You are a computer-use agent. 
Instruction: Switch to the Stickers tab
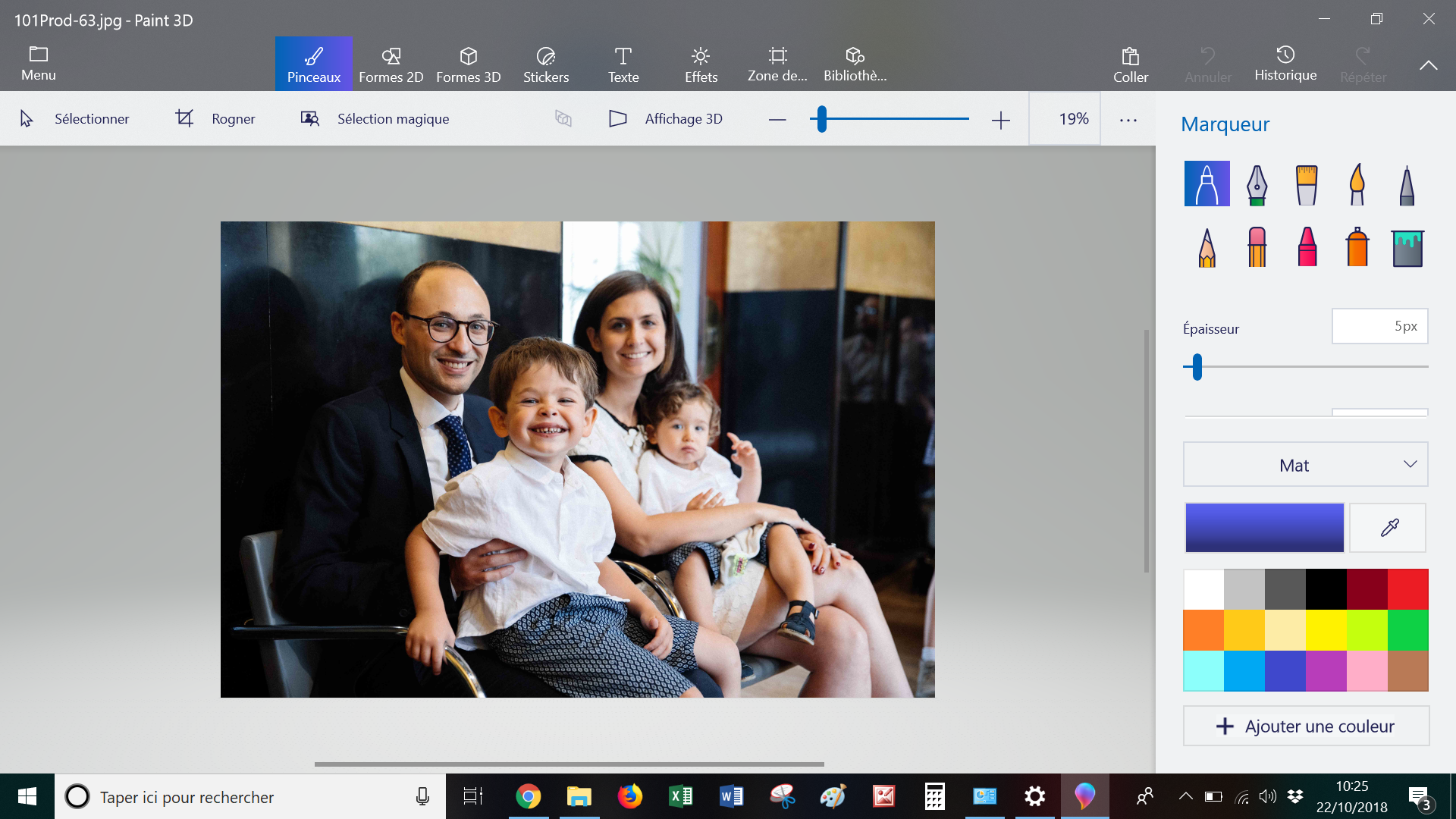point(545,64)
